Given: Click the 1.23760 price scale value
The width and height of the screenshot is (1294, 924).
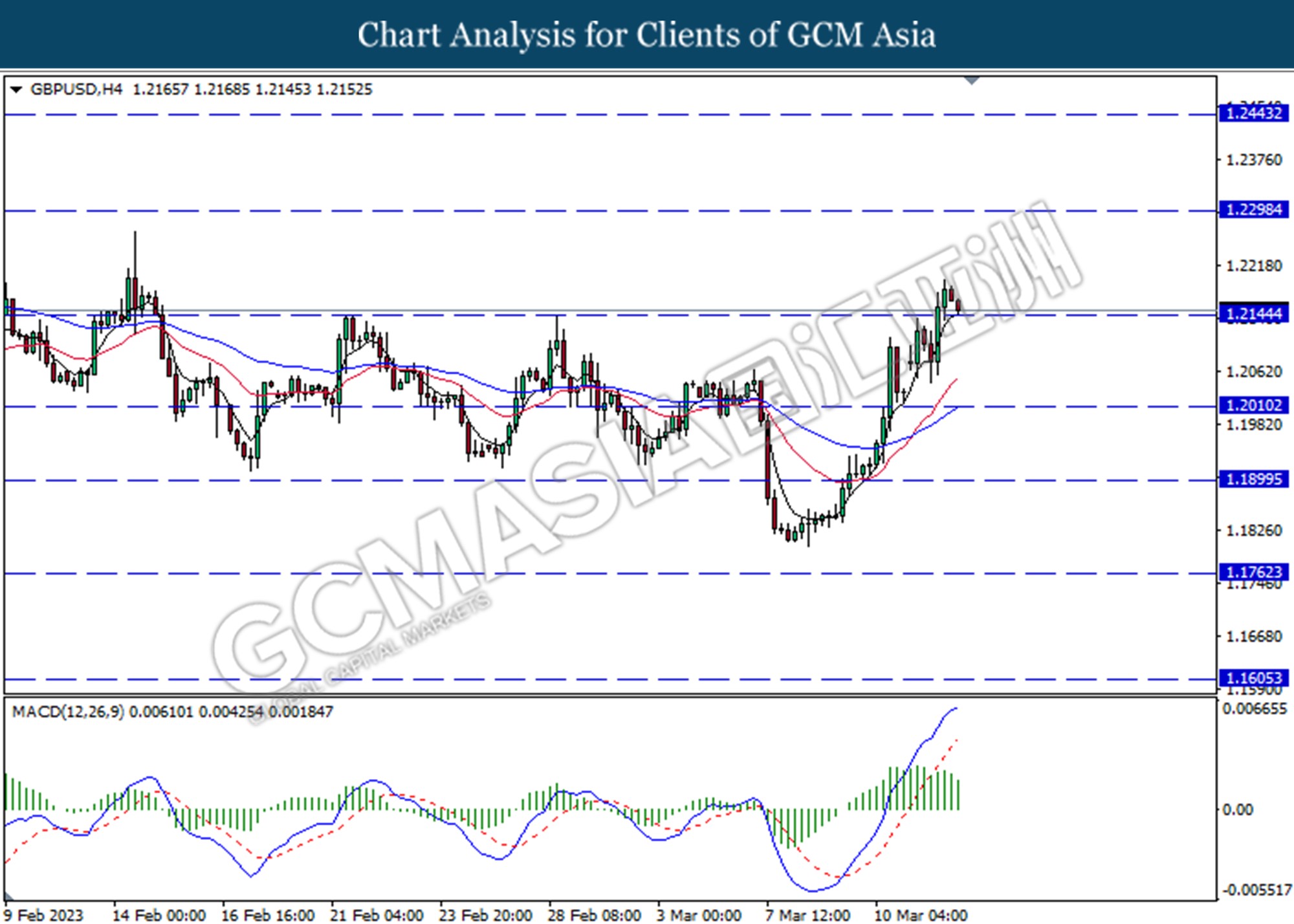Looking at the screenshot, I should point(1254,160).
